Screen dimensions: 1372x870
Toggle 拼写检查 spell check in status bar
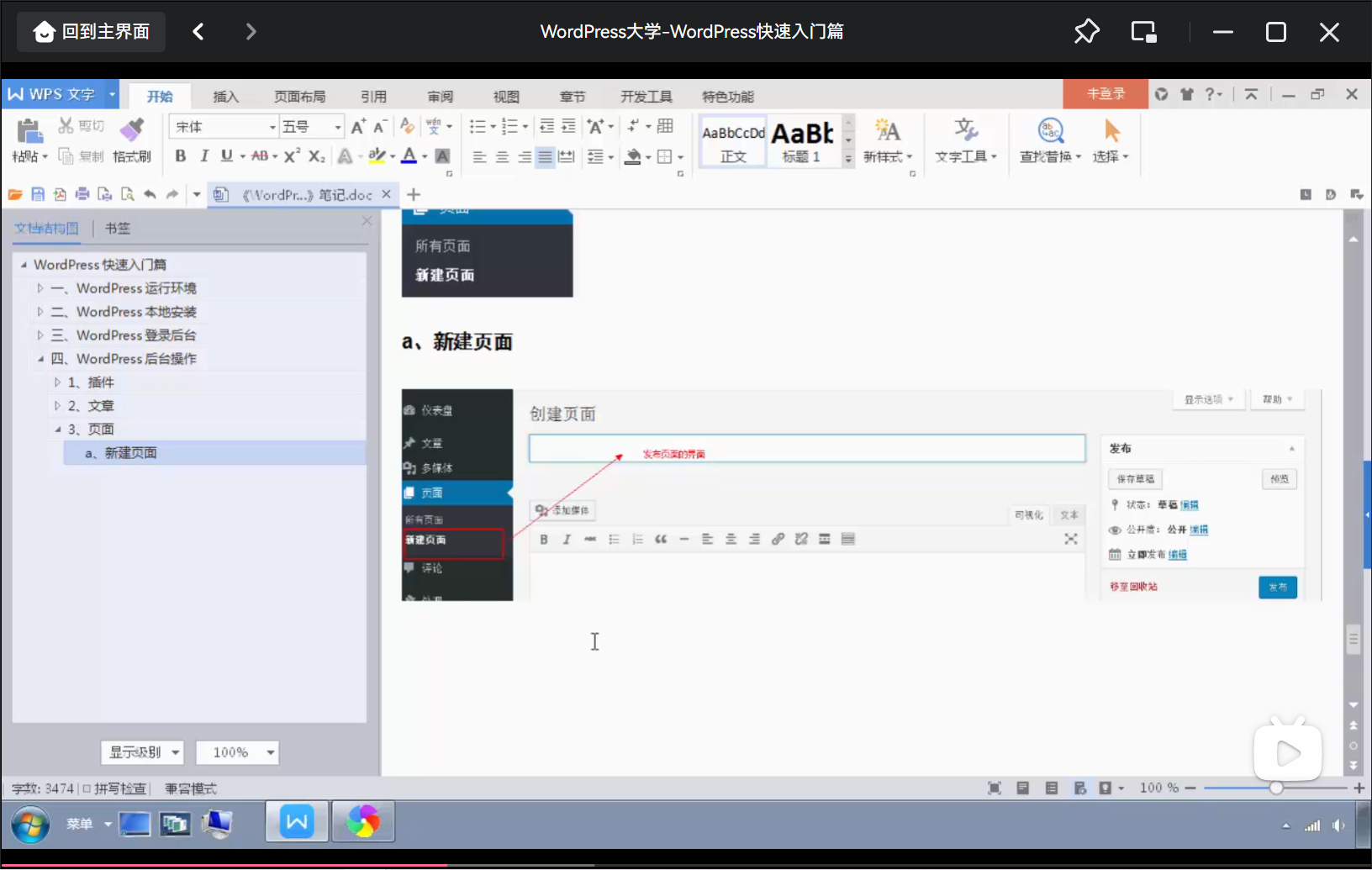115,788
